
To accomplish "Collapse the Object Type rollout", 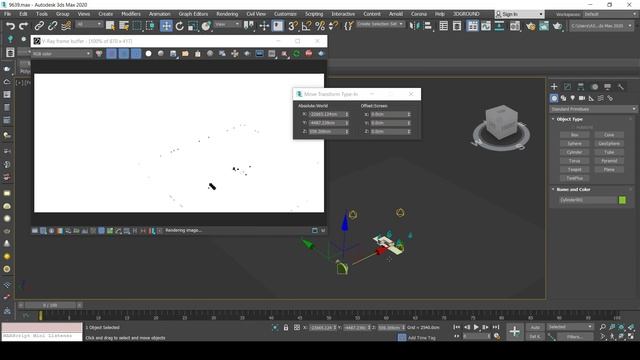I will [x=568, y=119].
